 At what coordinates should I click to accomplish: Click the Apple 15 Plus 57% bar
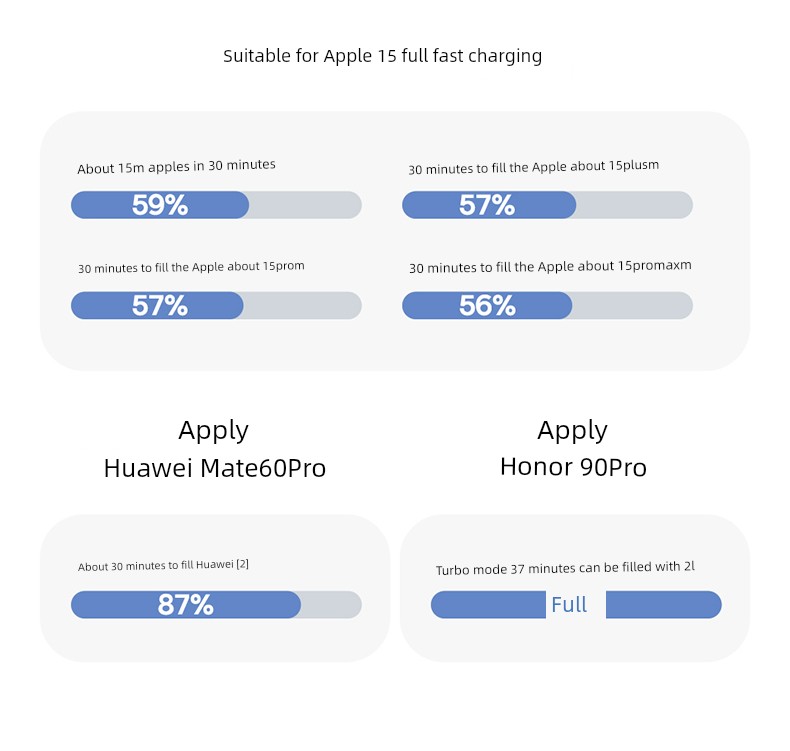point(547,205)
